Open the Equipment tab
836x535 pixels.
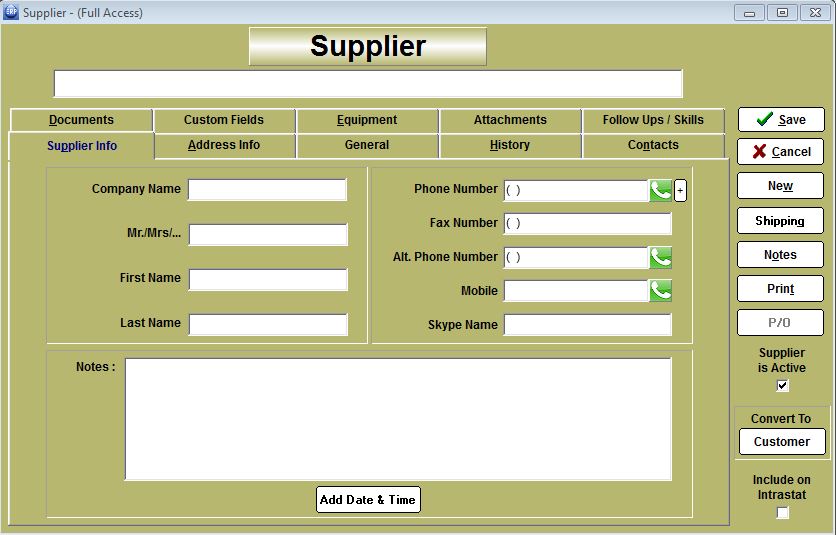click(x=367, y=120)
